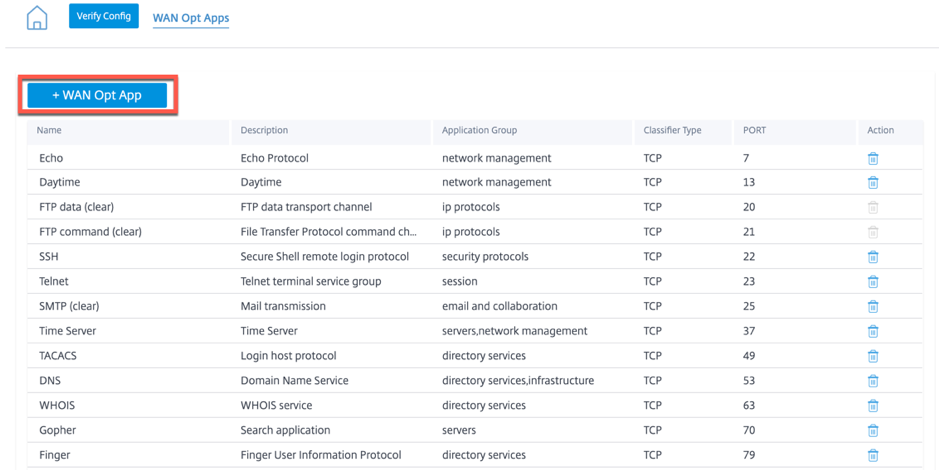Select the FTP data (clear) row name

pos(76,207)
